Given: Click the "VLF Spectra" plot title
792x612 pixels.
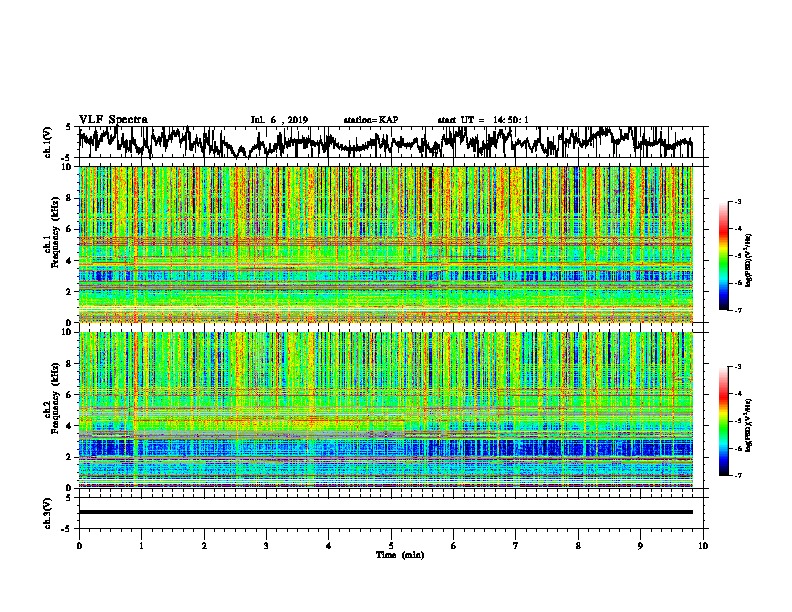Looking at the screenshot, I should (113, 120).
